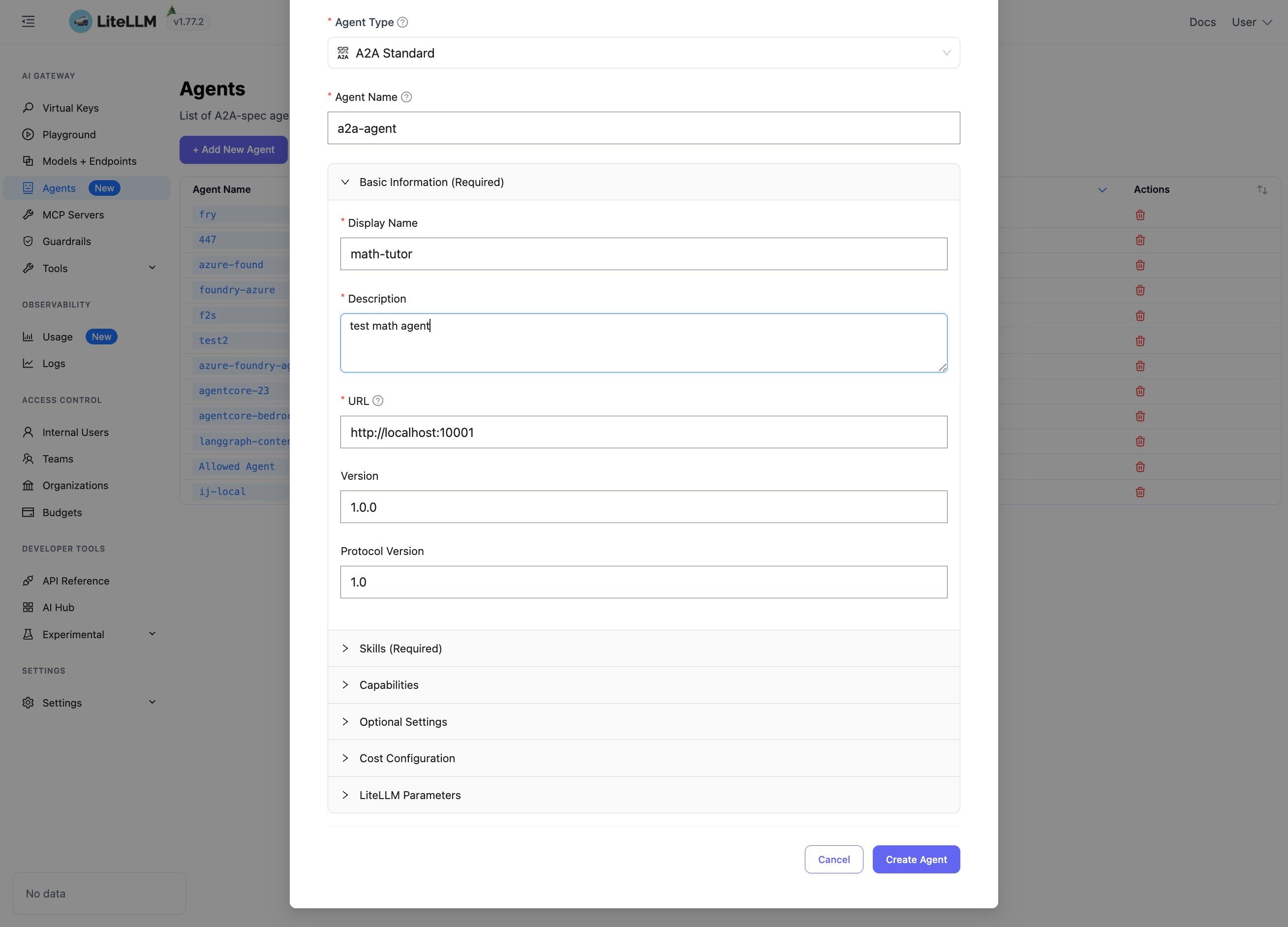Click the Add New Agent button

coord(233,150)
